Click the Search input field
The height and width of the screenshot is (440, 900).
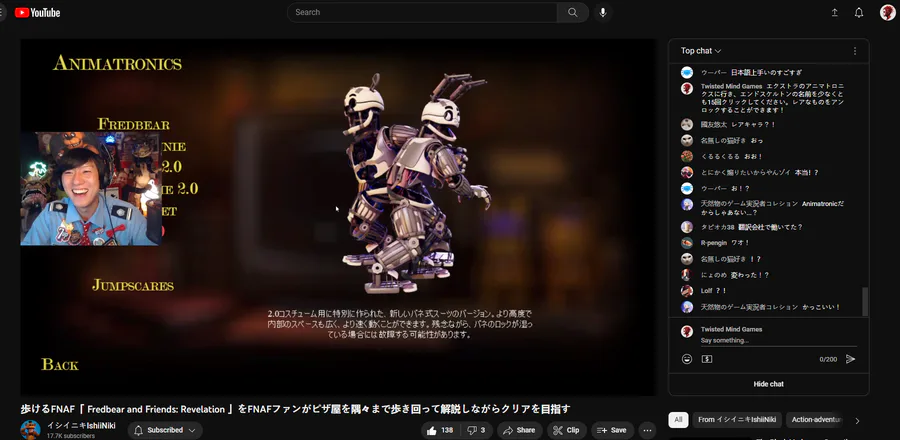point(422,12)
